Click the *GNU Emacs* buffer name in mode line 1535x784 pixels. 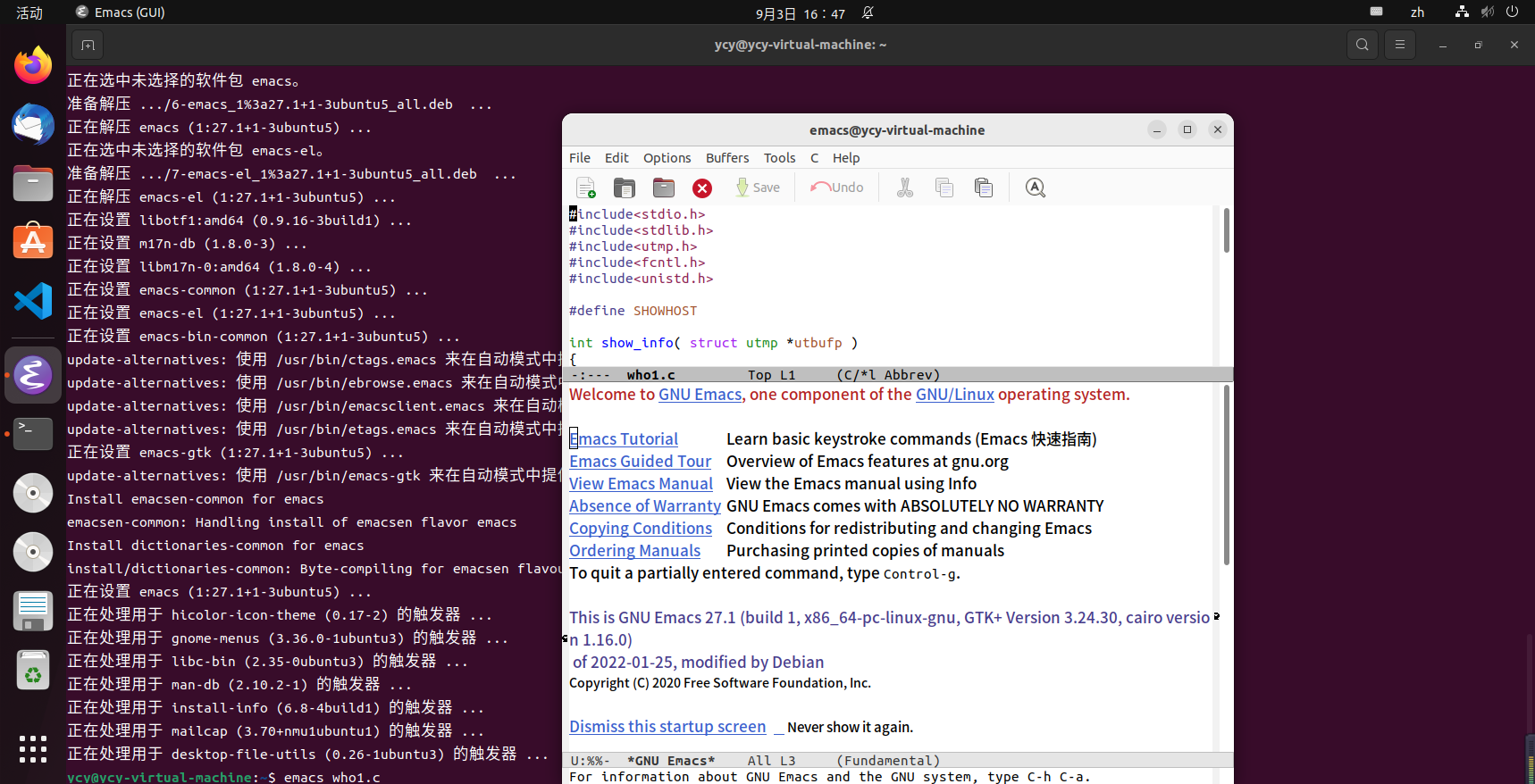pos(671,761)
